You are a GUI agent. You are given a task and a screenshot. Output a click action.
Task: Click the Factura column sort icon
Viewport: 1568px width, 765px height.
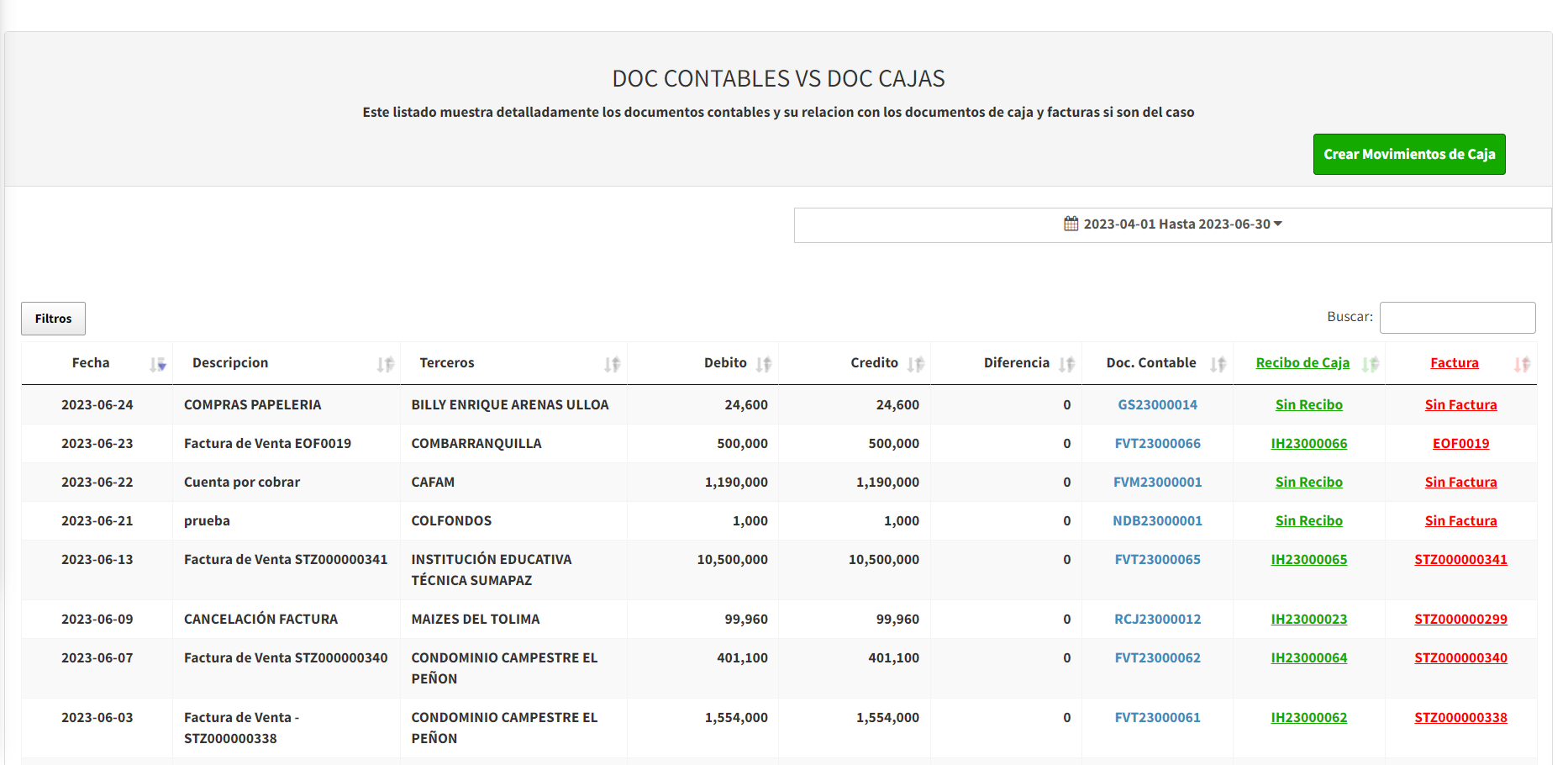coord(1522,364)
